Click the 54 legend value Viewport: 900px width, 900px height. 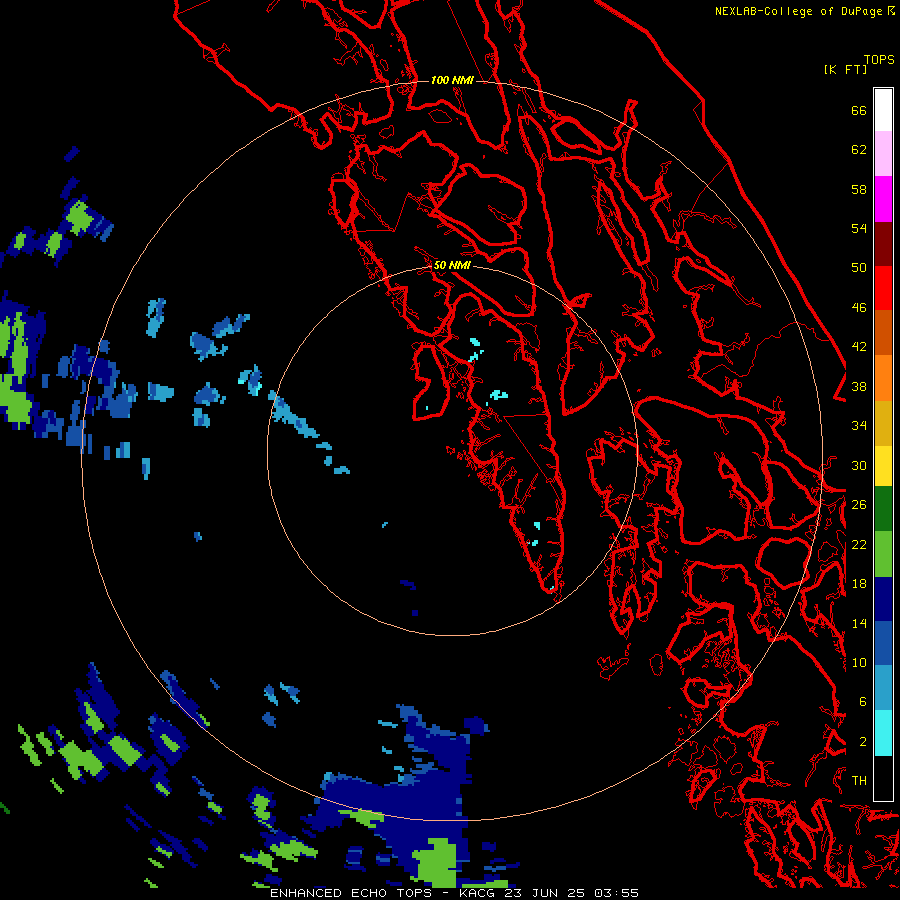[859, 228]
